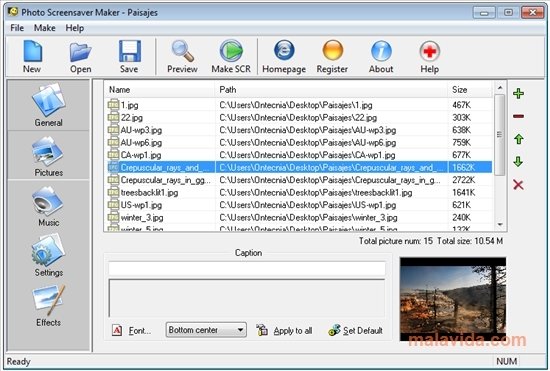Expand the Bottom center caption position dropdown
The width and height of the screenshot is (550, 371).
click(x=206, y=330)
